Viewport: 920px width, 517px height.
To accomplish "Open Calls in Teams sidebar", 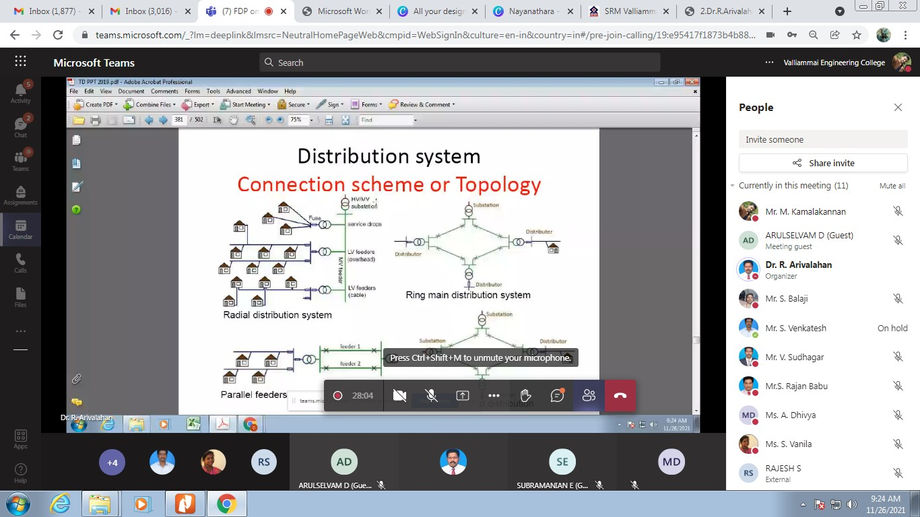I will [21, 263].
